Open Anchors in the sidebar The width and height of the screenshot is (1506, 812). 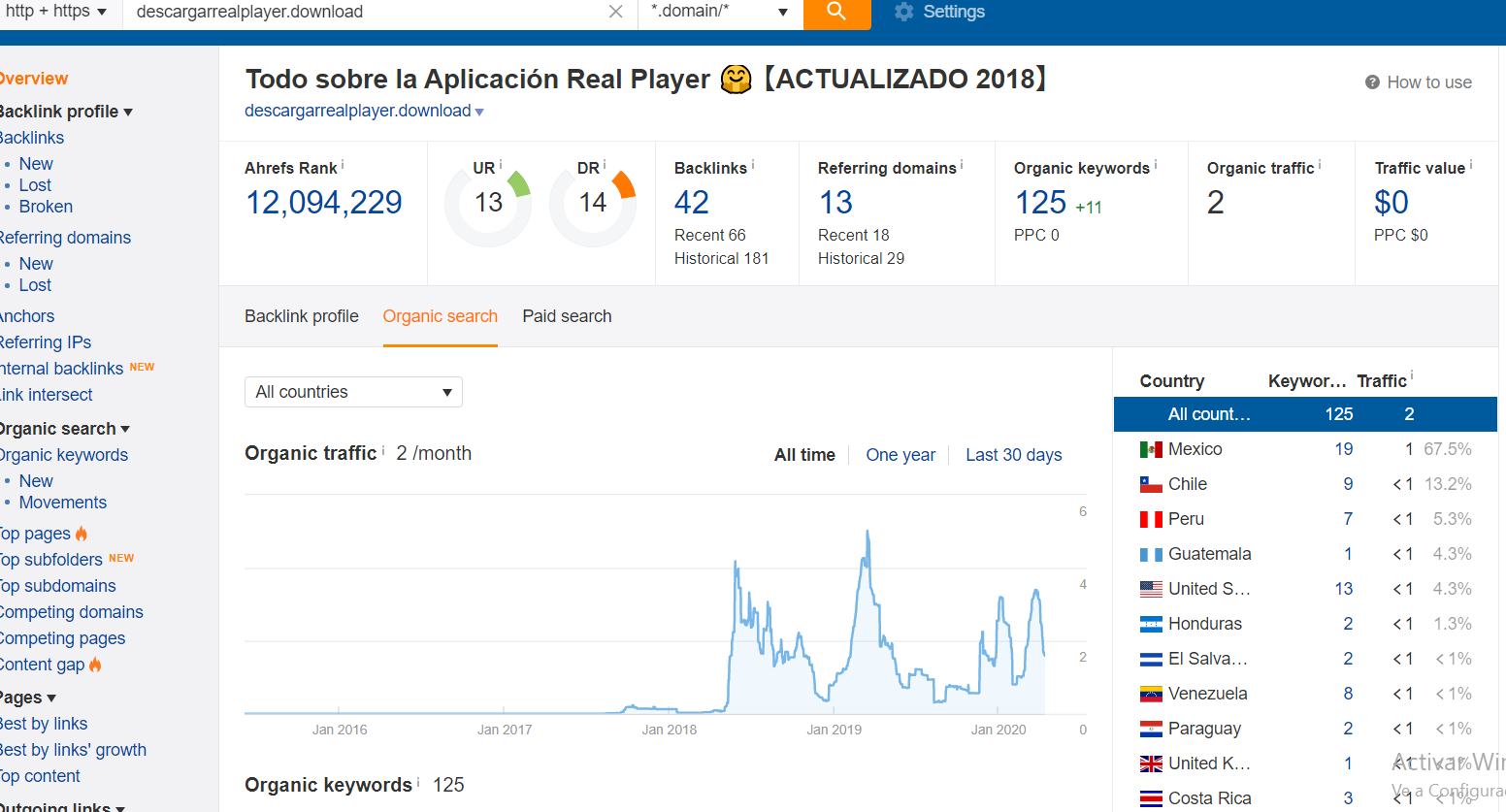click(26, 316)
